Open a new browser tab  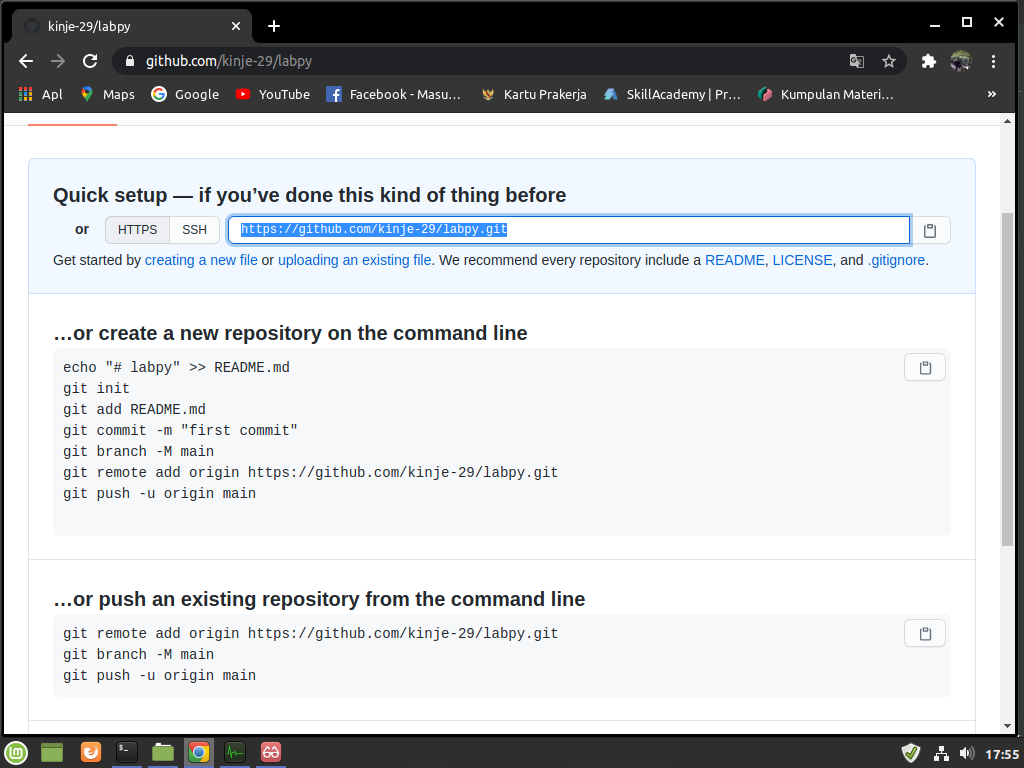point(274,26)
